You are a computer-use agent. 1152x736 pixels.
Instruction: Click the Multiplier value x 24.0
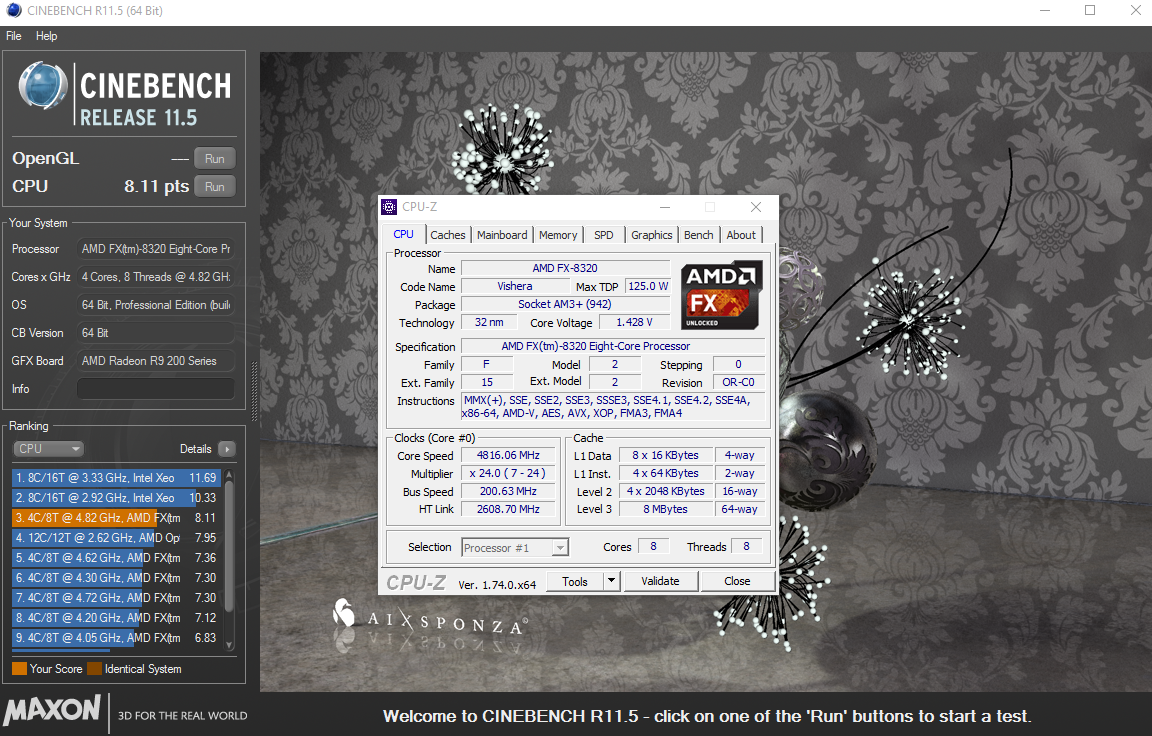(x=508, y=474)
